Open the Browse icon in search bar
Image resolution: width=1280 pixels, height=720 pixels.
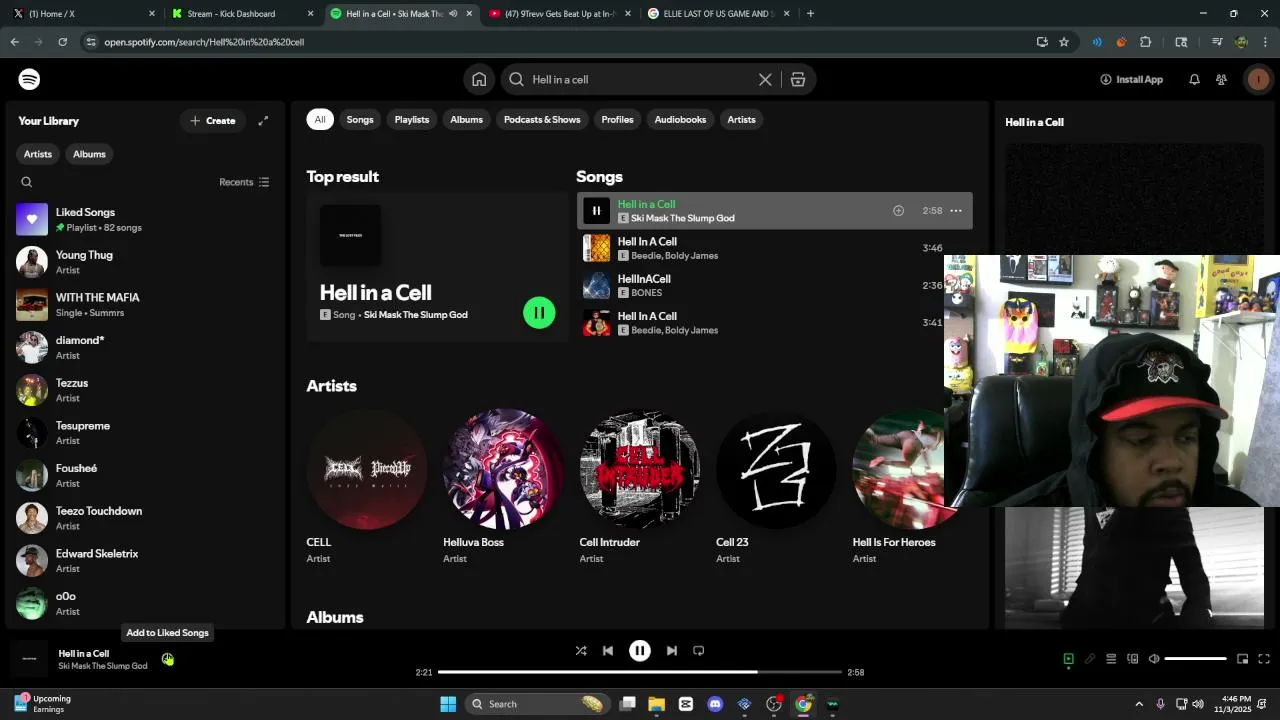(798, 79)
